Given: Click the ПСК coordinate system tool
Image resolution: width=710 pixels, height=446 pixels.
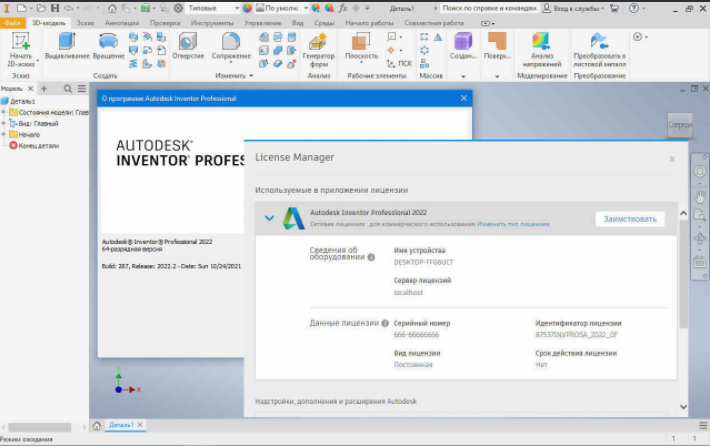Looking at the screenshot, I should click(x=399, y=64).
